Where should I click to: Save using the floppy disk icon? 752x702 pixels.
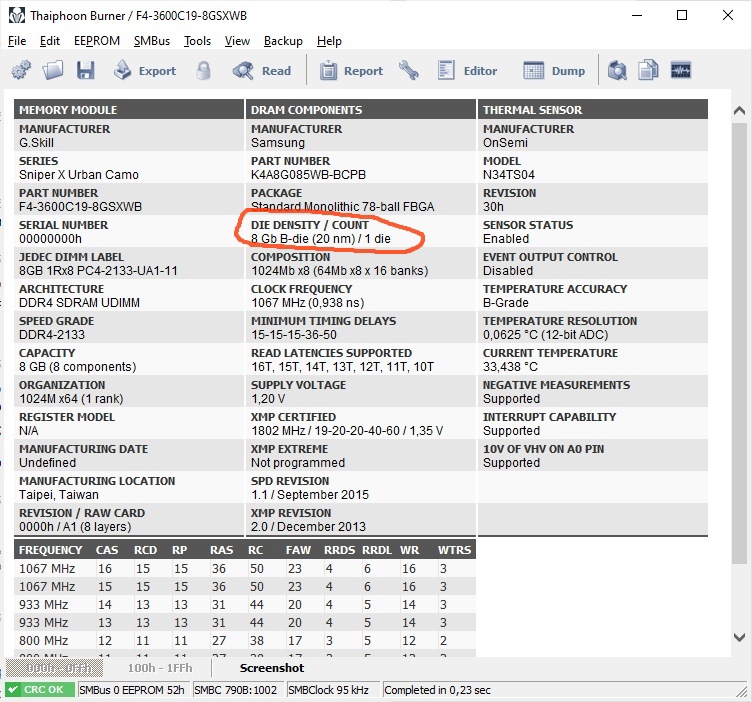(85, 70)
